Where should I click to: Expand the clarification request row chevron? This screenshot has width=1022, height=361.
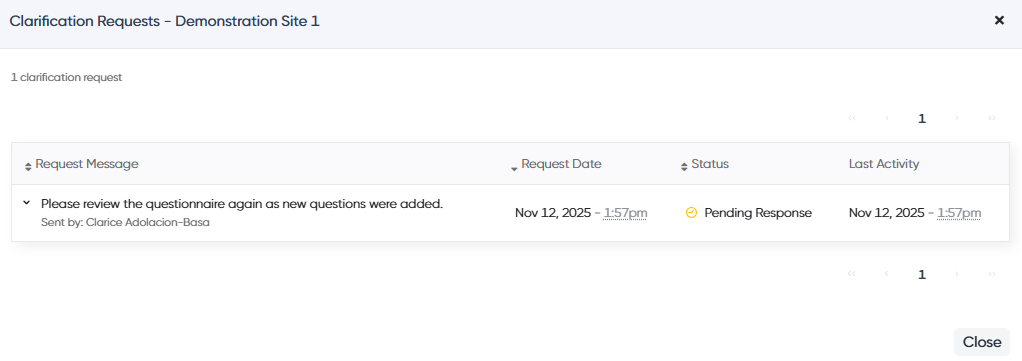click(x=27, y=203)
